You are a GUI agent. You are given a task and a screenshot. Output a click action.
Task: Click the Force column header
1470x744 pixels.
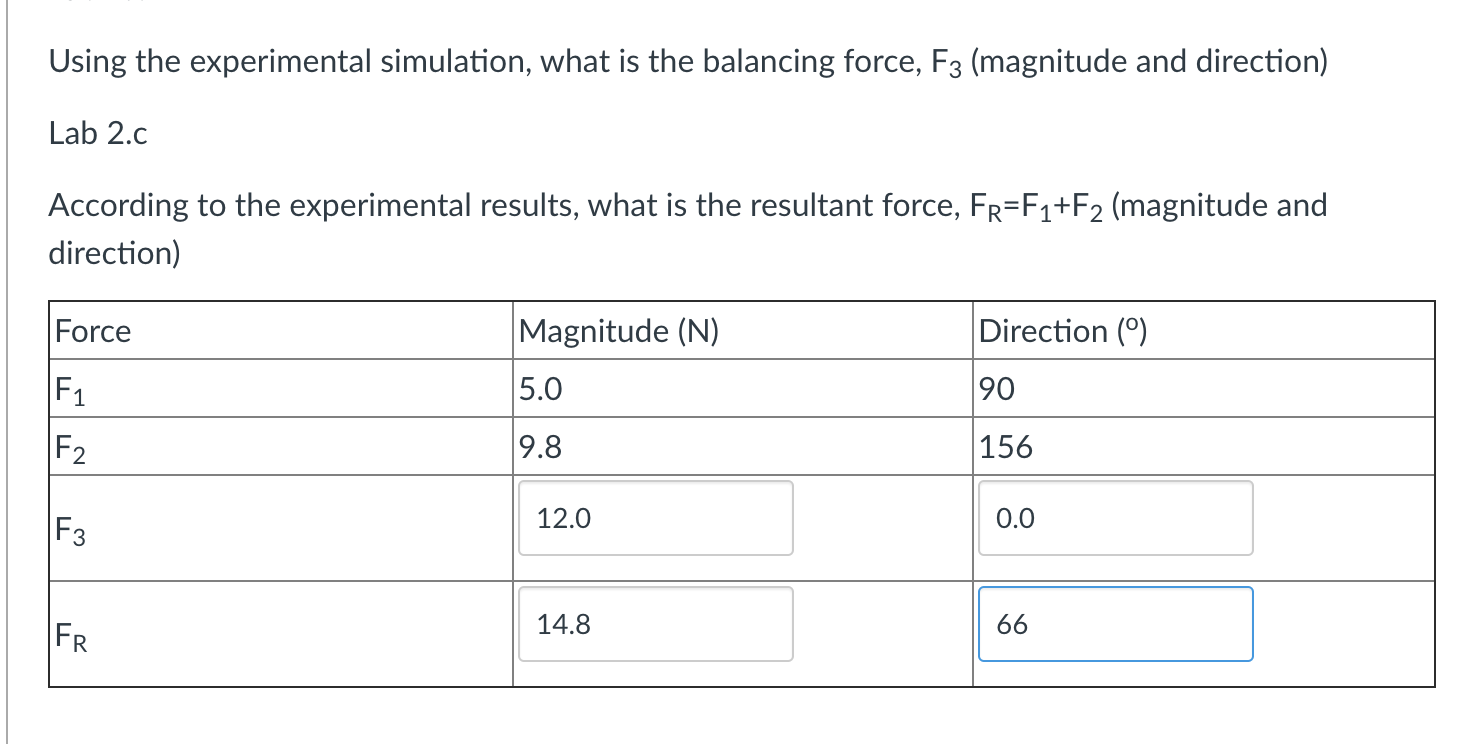90,331
